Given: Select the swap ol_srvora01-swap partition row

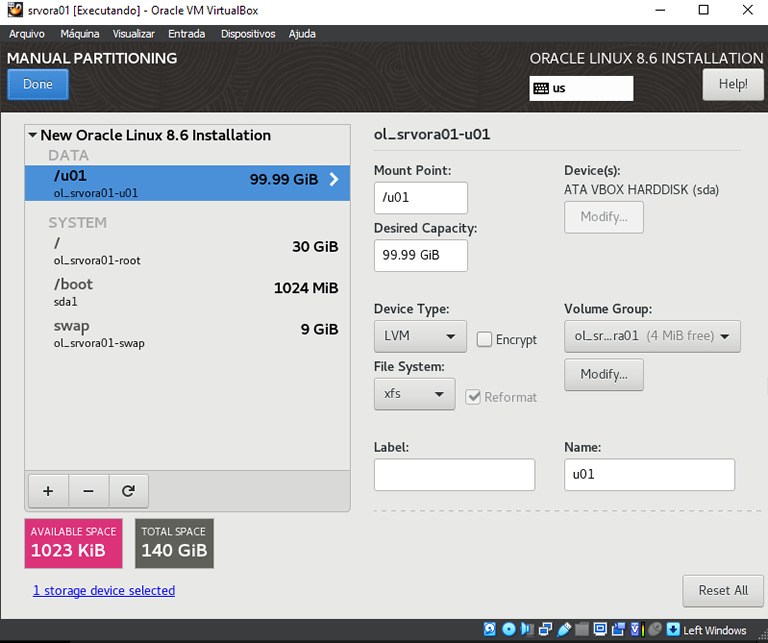Looking at the screenshot, I should [x=187, y=334].
